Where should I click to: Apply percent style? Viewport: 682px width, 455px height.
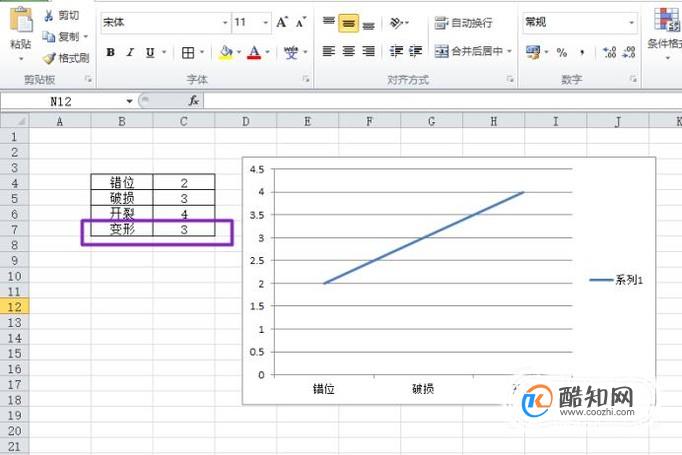562,53
